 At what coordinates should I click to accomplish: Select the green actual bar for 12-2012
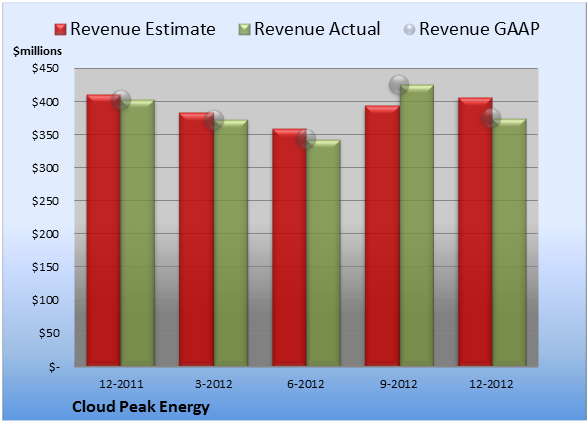pos(510,242)
